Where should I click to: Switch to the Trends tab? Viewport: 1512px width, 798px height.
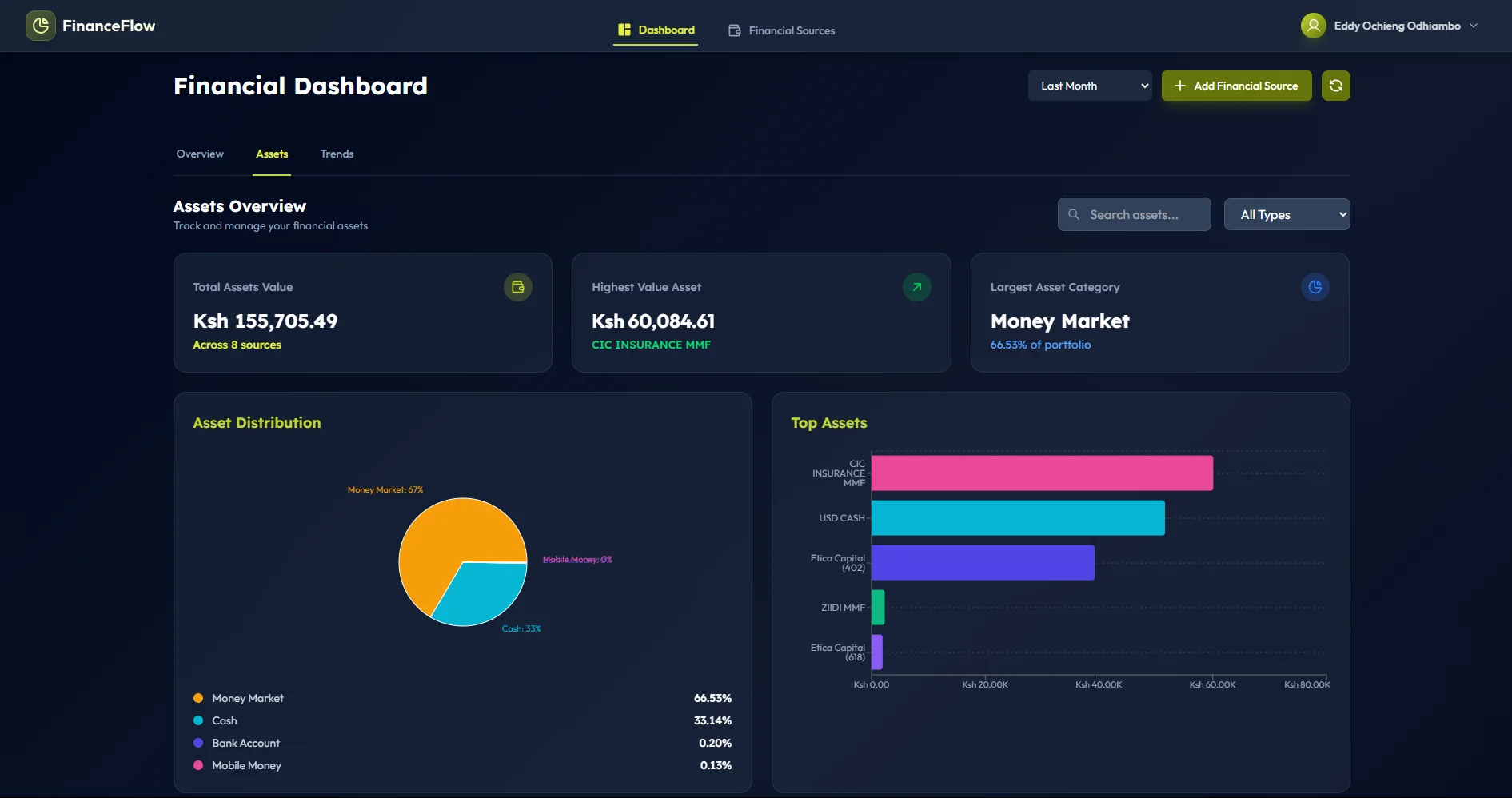pos(337,154)
